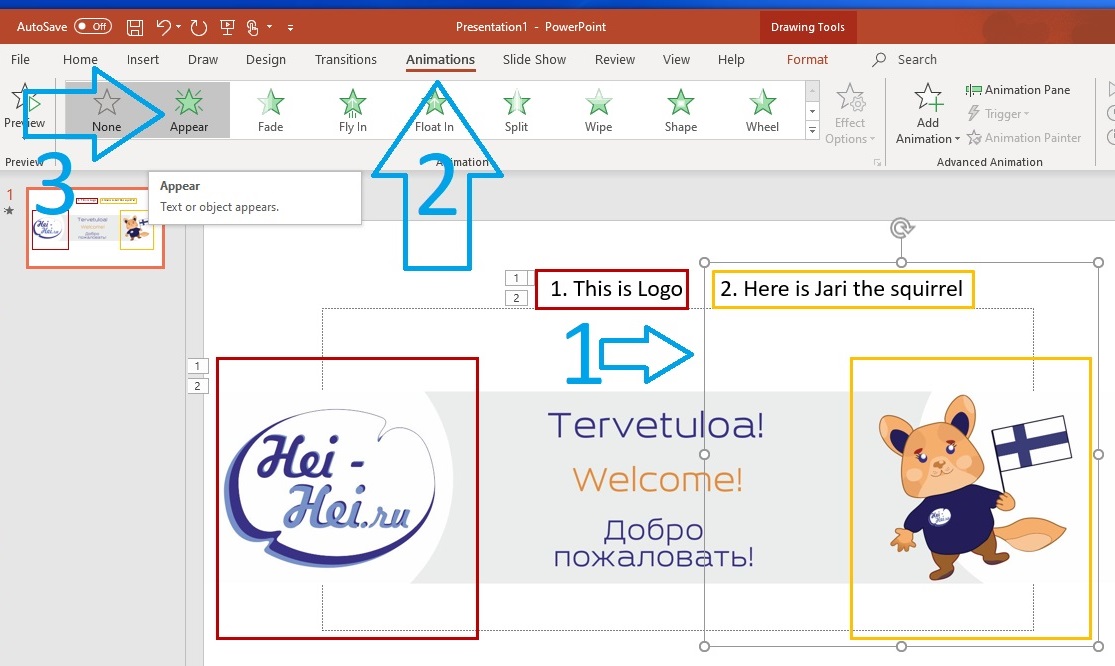Open the File tab
The image size is (1115, 666).
tap(20, 60)
